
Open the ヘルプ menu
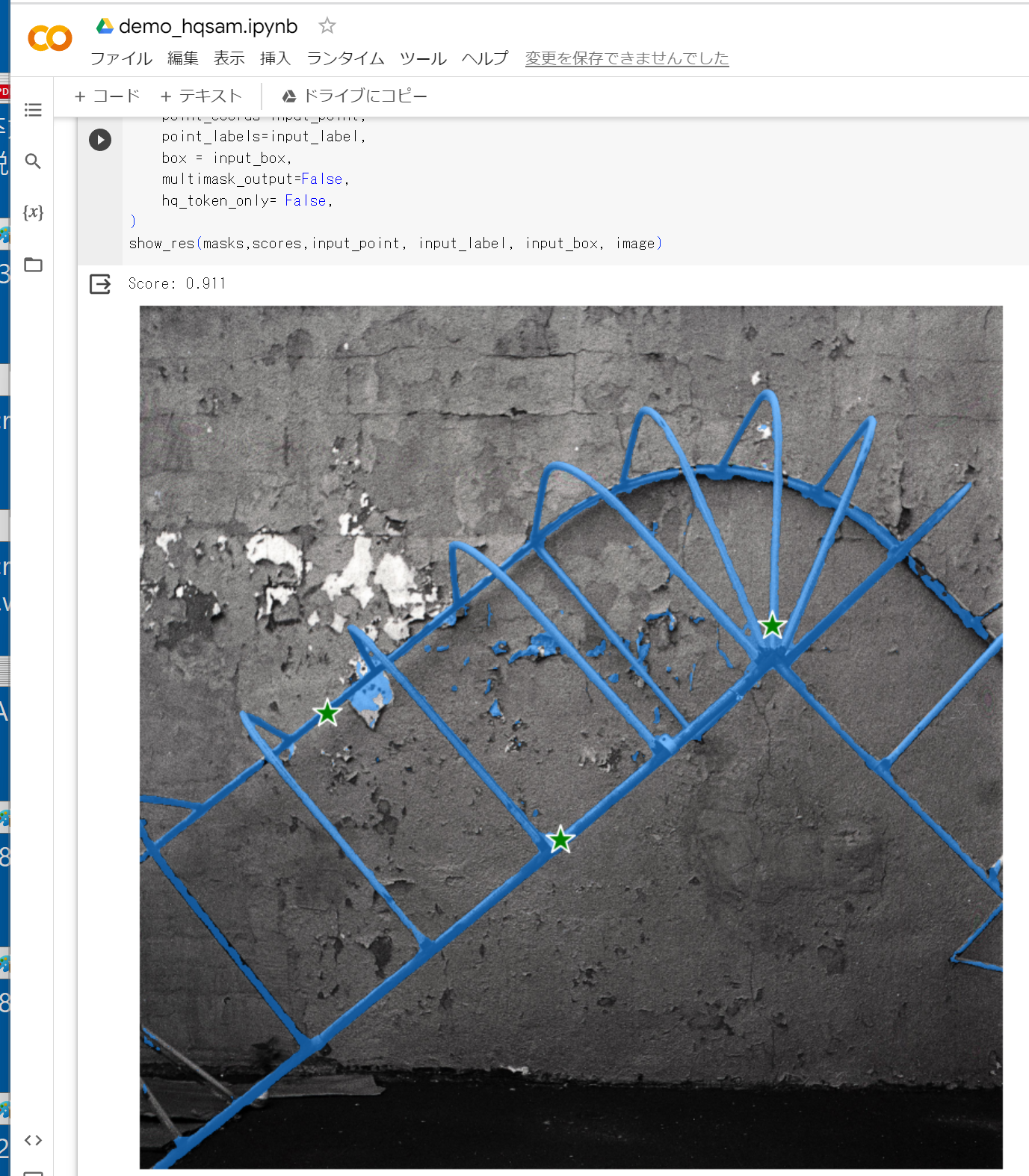click(485, 58)
